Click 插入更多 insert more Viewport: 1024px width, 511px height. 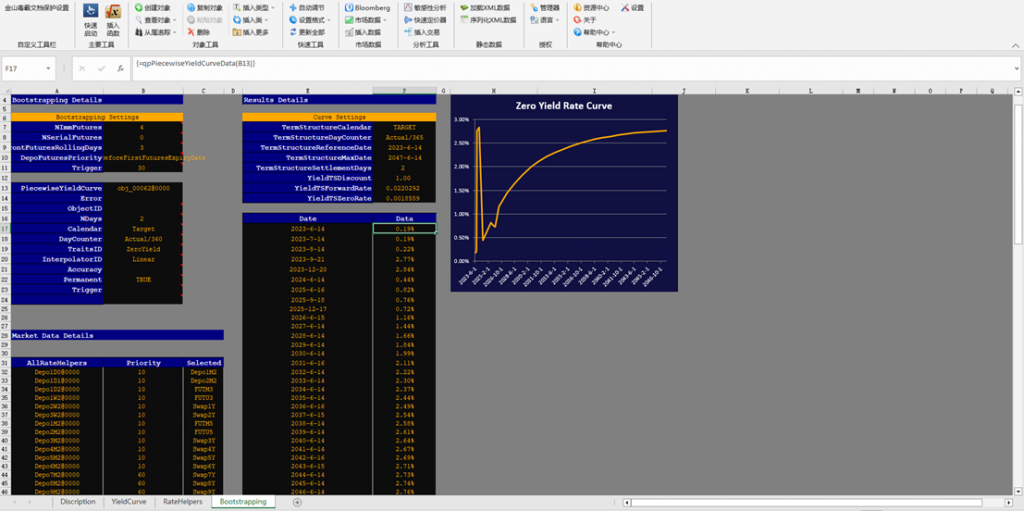(250, 31)
